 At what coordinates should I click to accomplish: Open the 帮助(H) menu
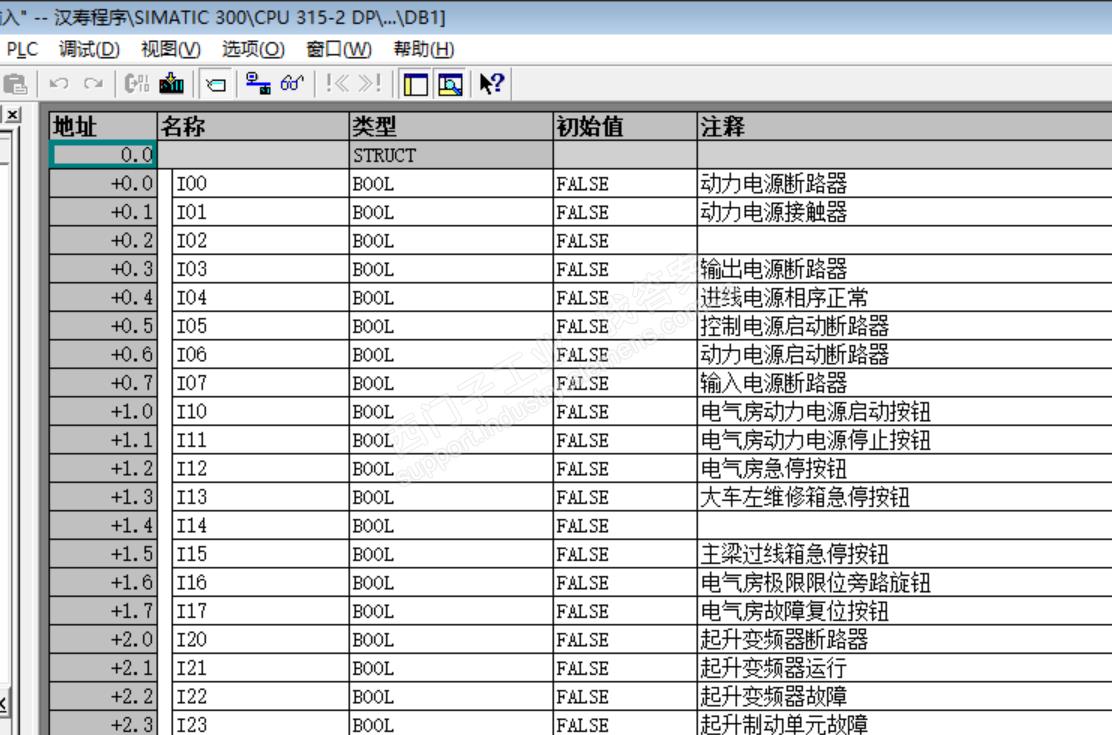point(424,49)
